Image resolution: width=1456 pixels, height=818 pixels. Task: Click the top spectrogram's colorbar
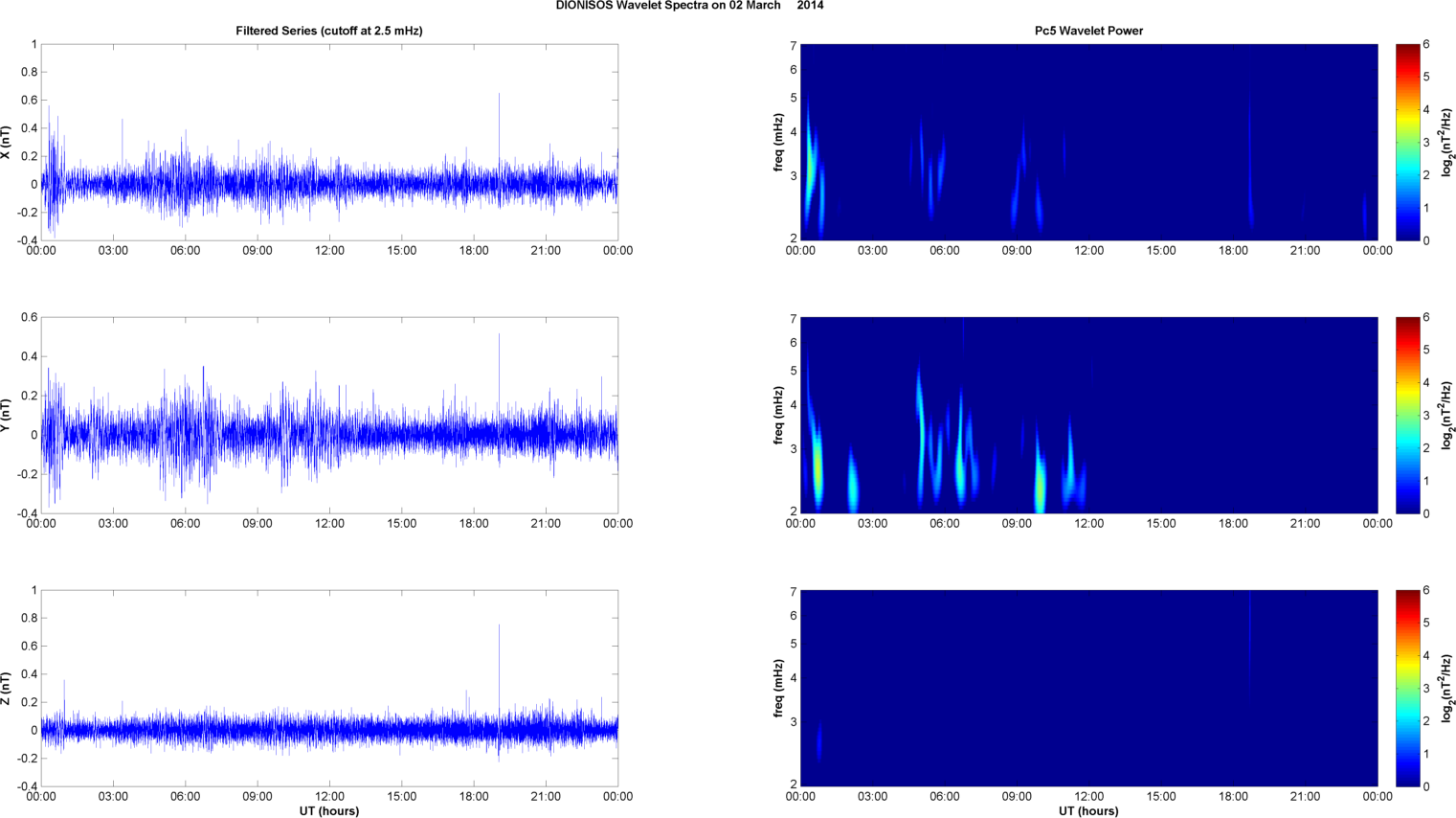1407,143
